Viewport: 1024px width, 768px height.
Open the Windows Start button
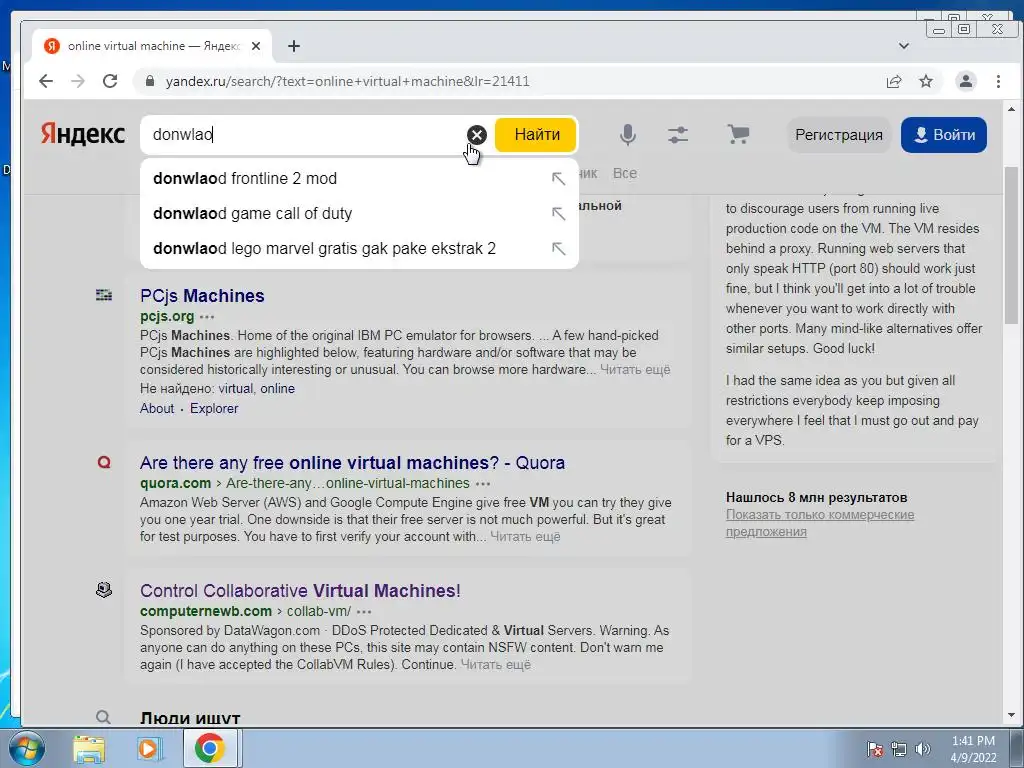pos(26,748)
